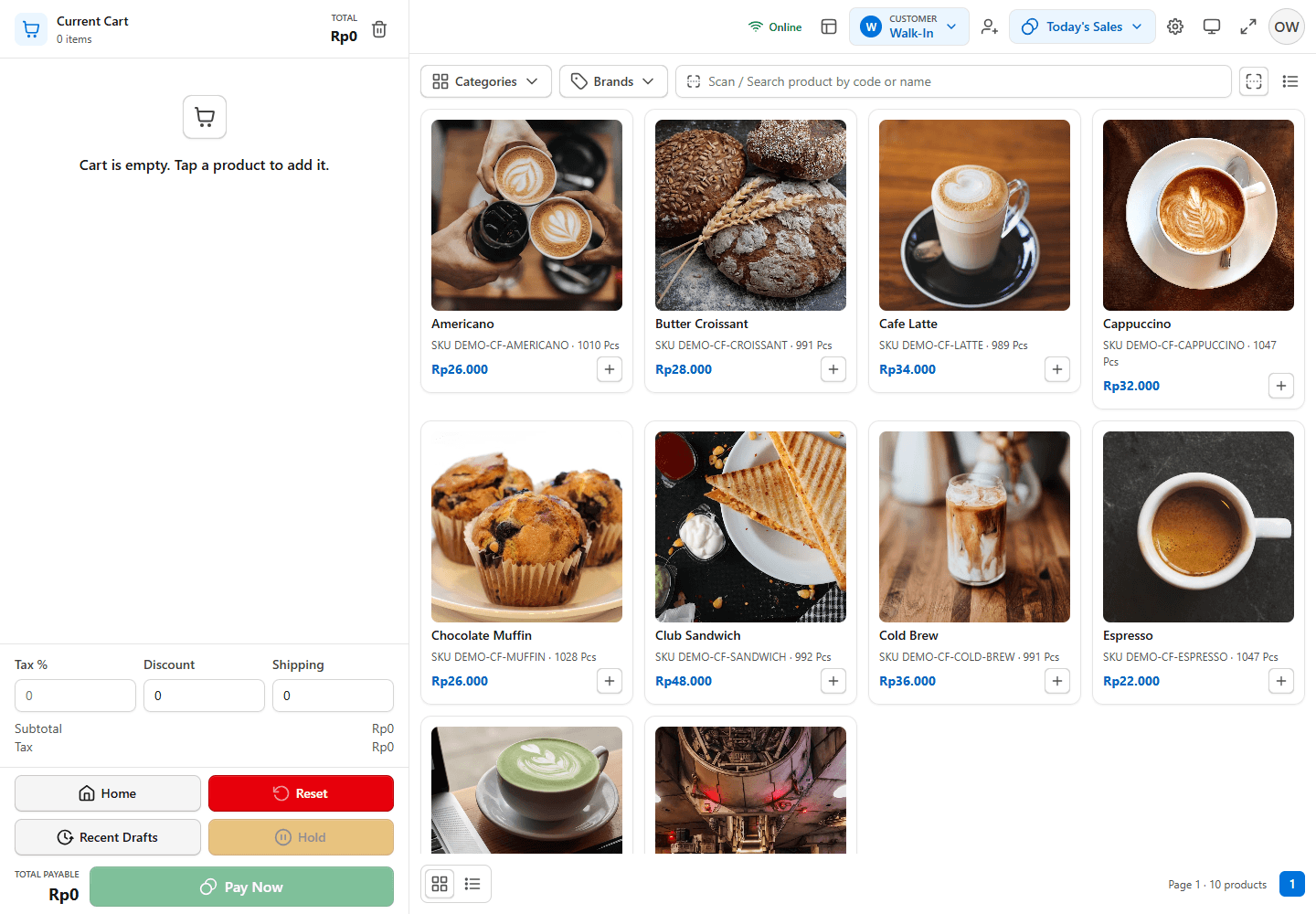Click the Rp48.000 Club Sandwich price

(x=684, y=681)
